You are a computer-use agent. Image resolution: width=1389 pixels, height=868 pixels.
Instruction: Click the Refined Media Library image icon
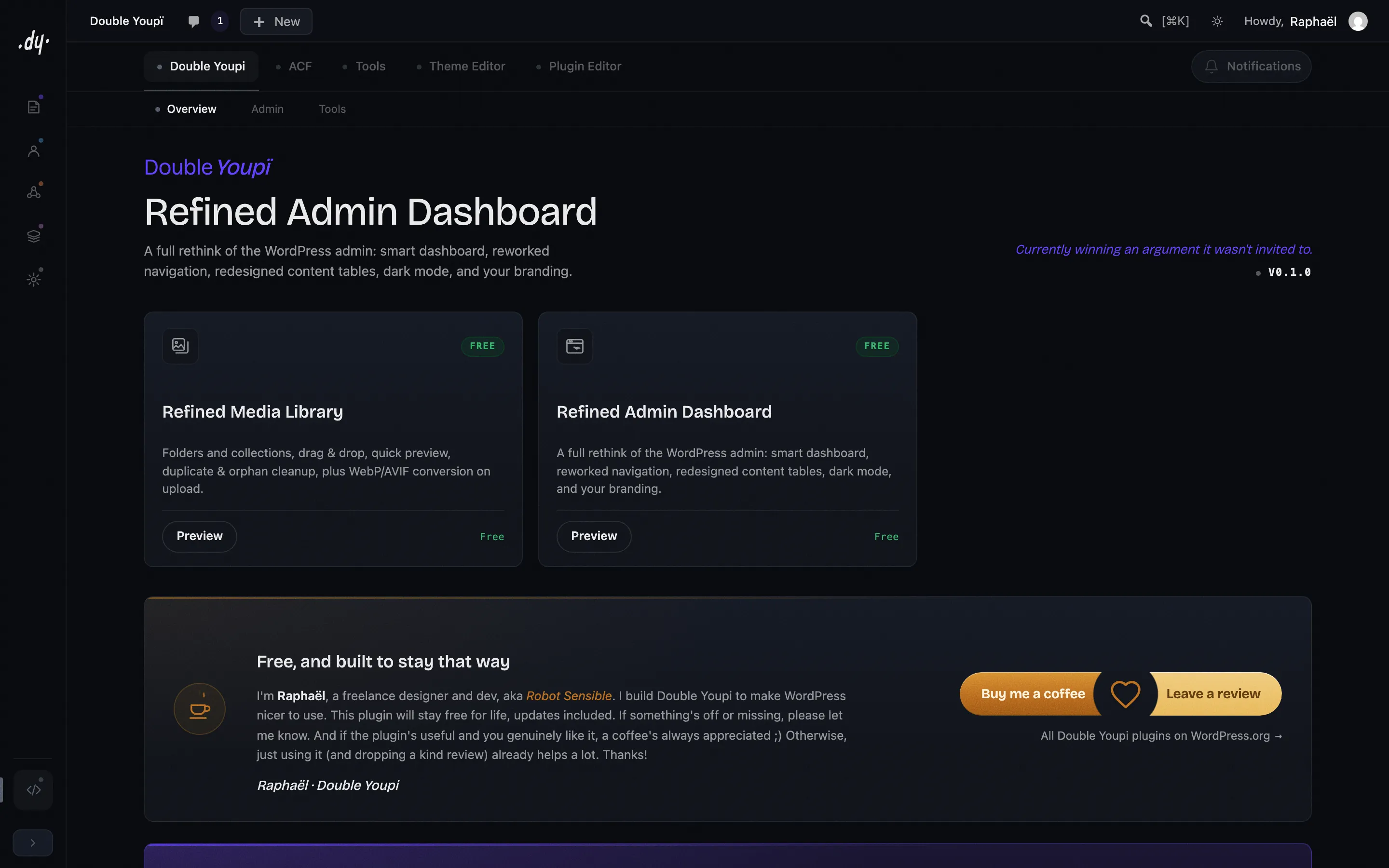click(180, 346)
